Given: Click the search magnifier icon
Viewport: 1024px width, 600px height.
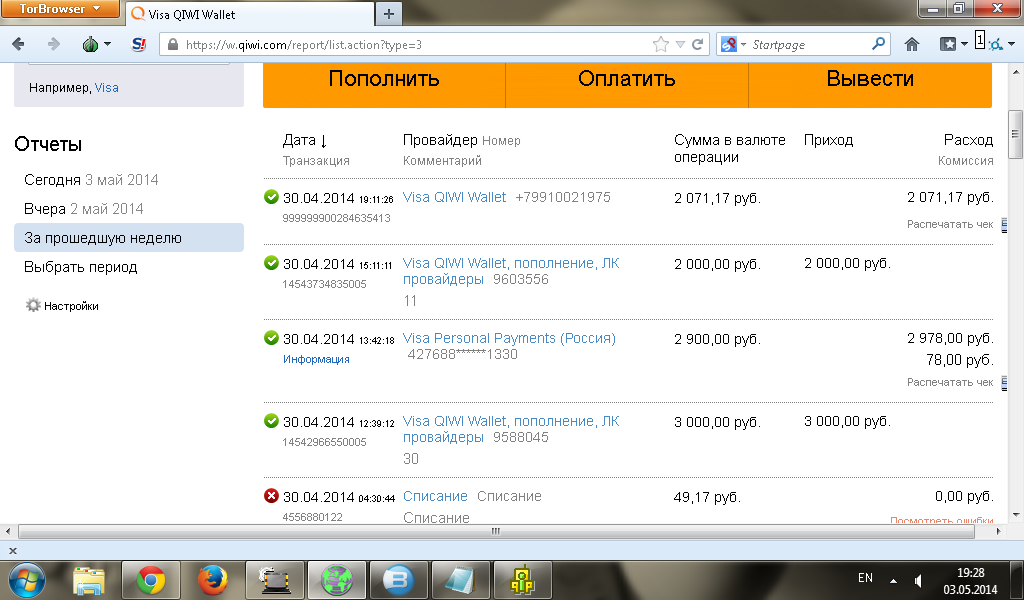Looking at the screenshot, I should [878, 44].
